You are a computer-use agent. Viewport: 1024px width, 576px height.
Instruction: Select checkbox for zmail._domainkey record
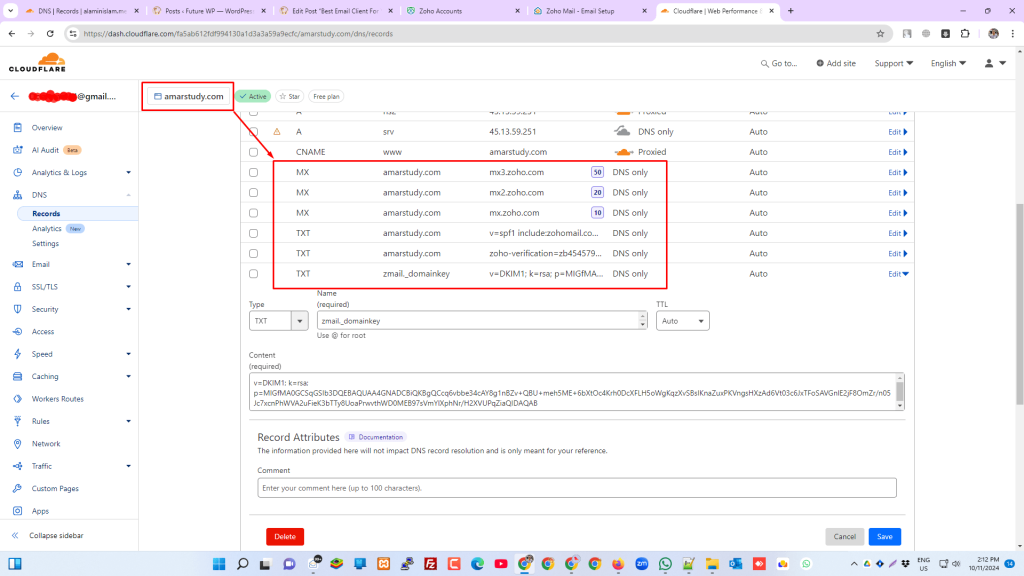point(253,274)
